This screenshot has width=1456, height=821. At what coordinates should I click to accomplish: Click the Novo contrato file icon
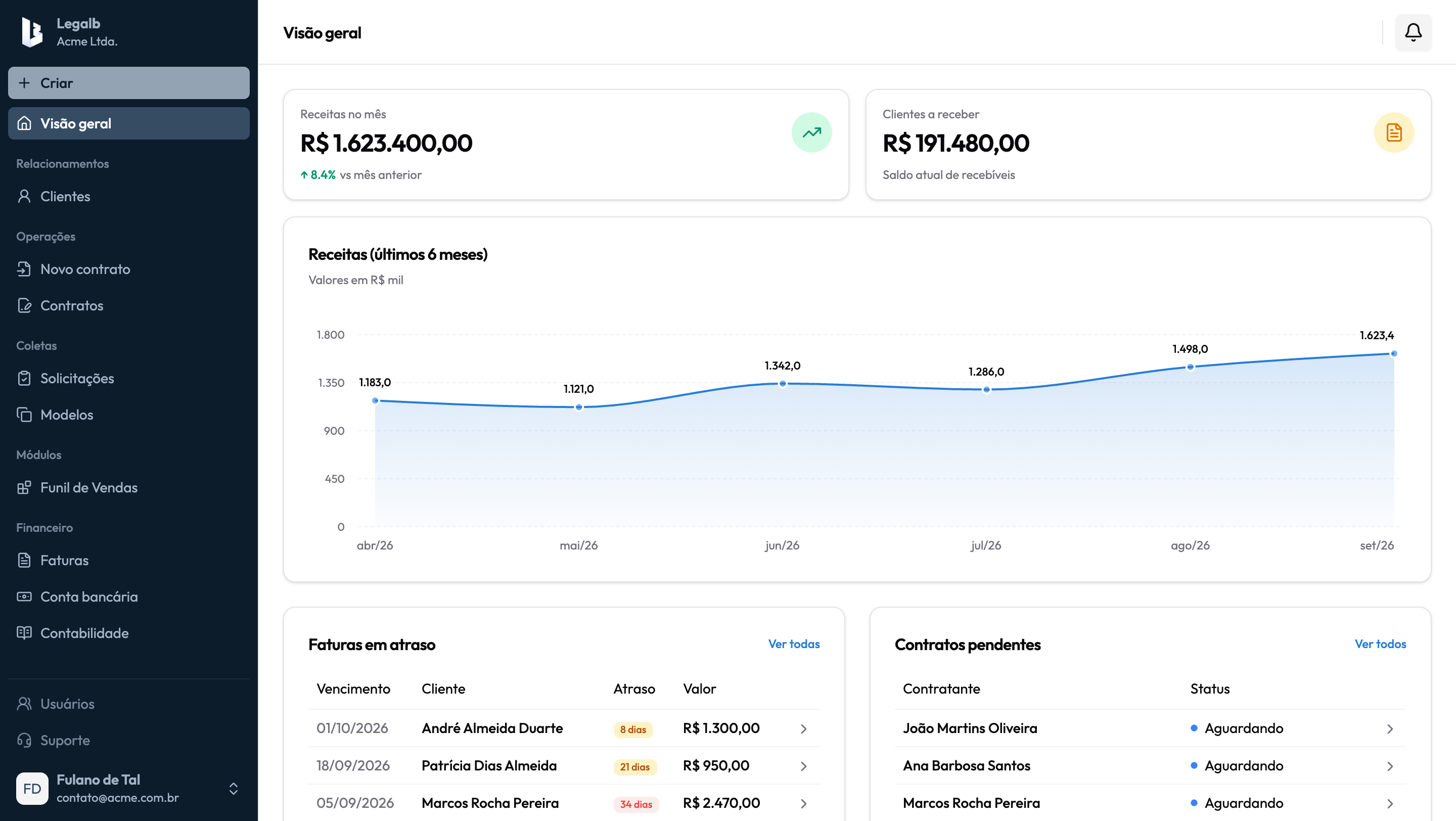[x=24, y=269]
